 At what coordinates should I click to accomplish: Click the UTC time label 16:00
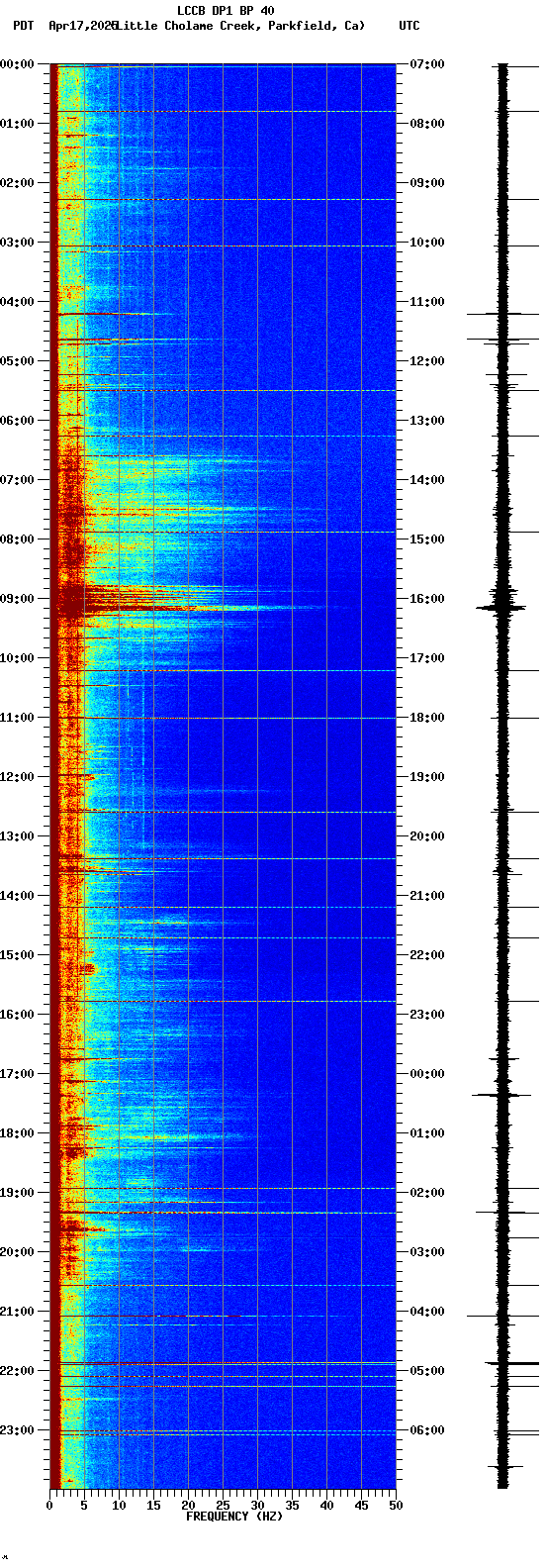[426, 599]
